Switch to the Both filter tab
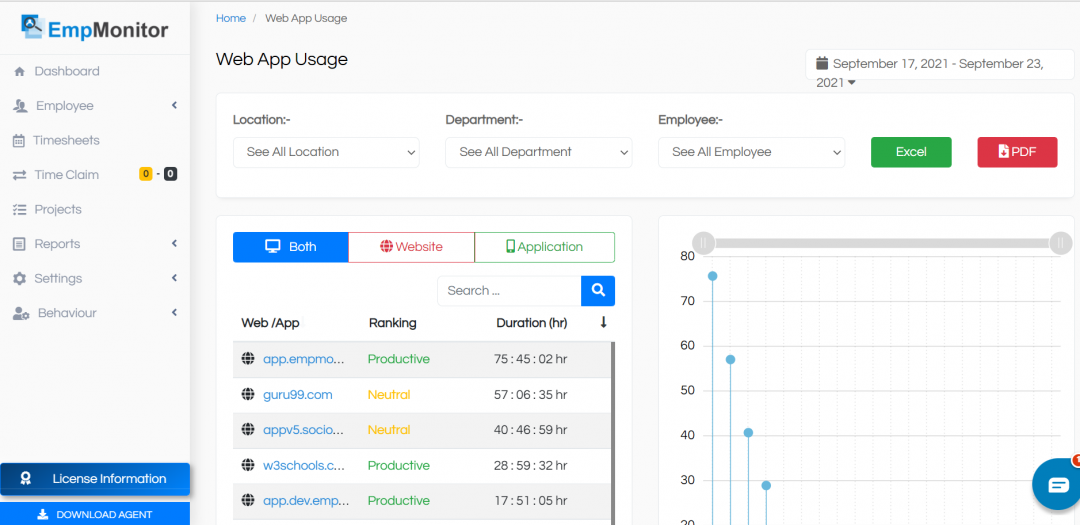Screen dimensions: 1080x525 (x=290, y=247)
